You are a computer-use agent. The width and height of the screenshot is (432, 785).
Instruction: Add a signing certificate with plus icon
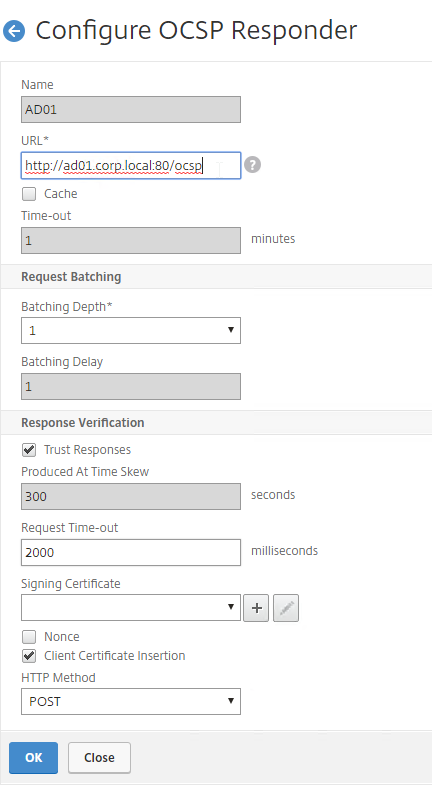(256, 608)
